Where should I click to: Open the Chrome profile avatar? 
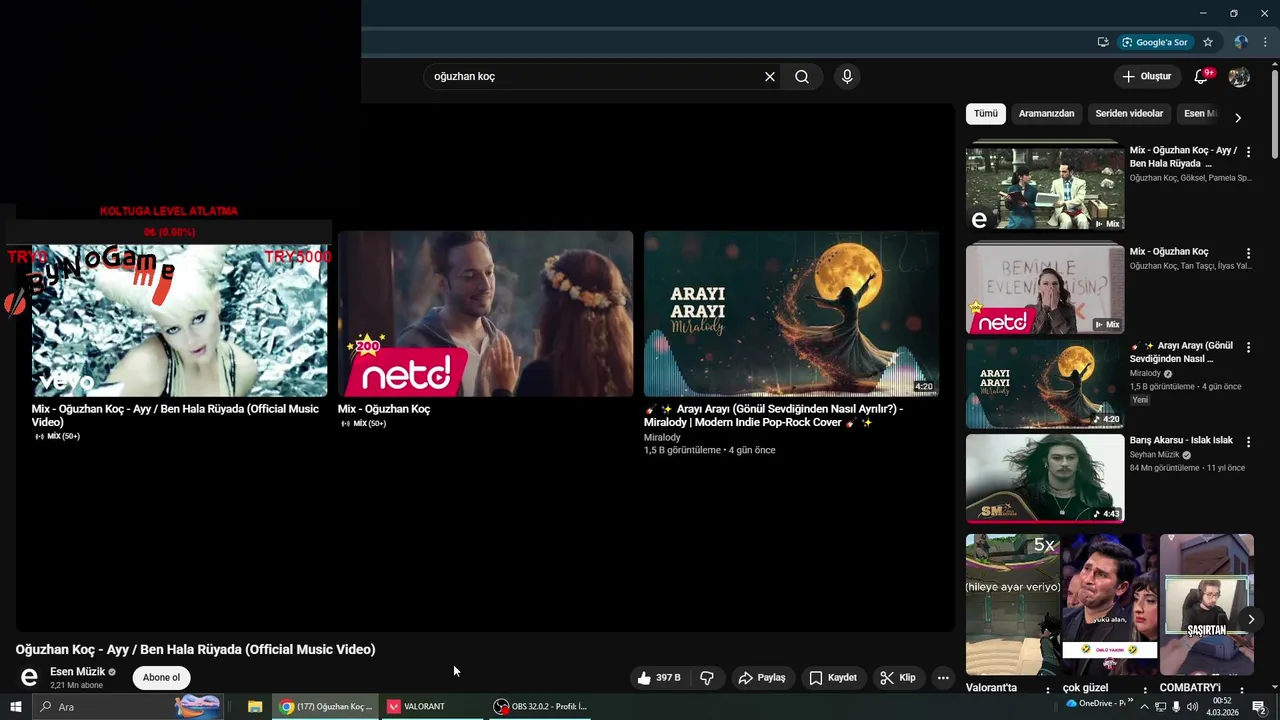point(1241,42)
